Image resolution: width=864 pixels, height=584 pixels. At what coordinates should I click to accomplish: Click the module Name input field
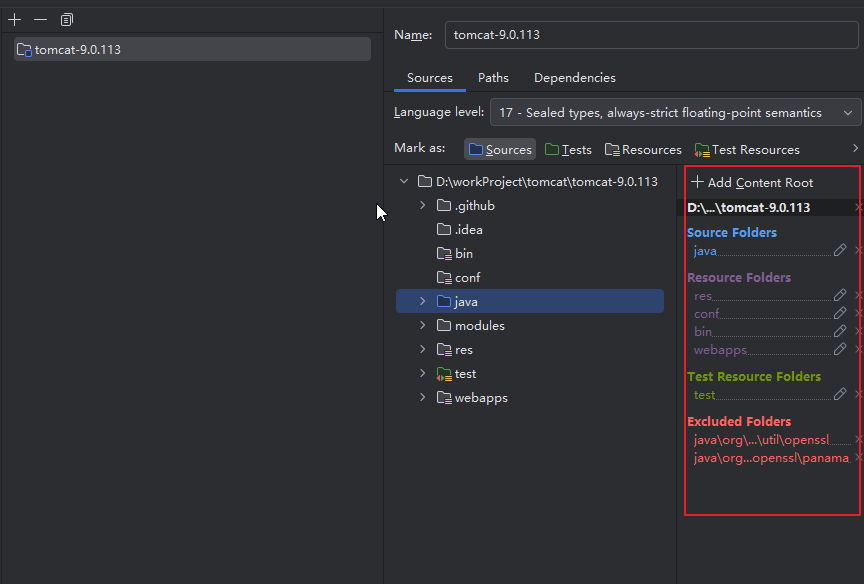point(651,35)
